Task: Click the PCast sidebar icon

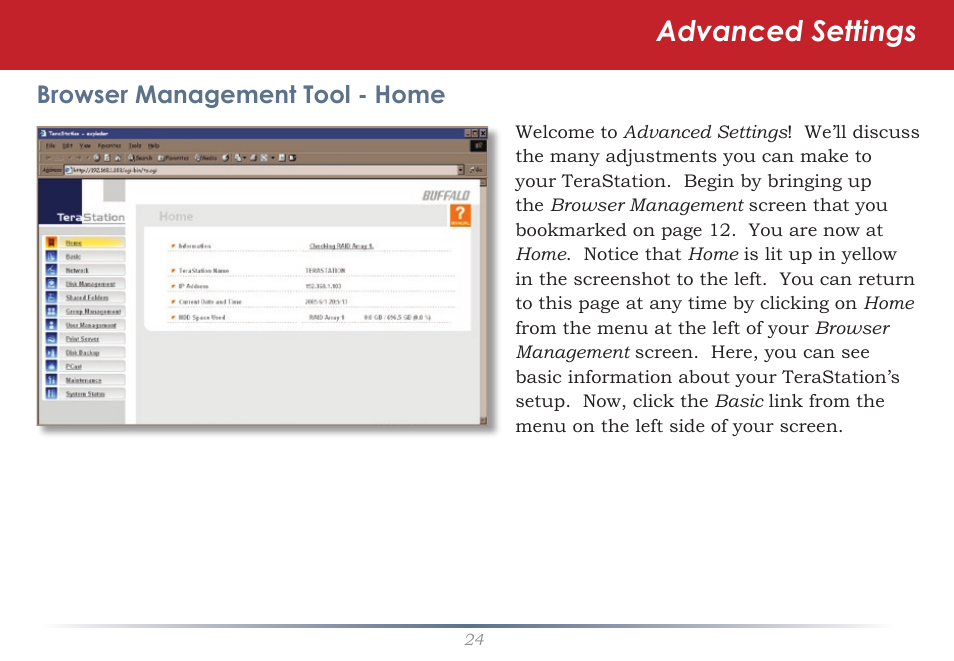Action: point(52,366)
